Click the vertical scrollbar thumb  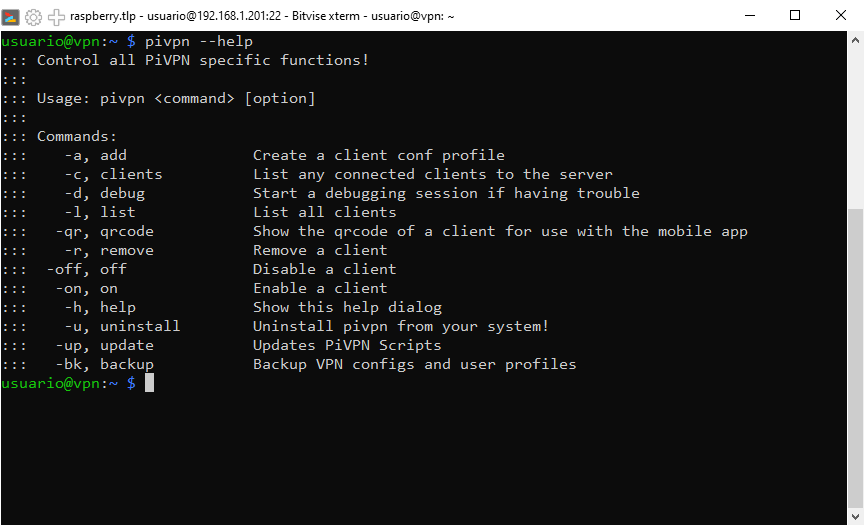[x=855, y=358]
